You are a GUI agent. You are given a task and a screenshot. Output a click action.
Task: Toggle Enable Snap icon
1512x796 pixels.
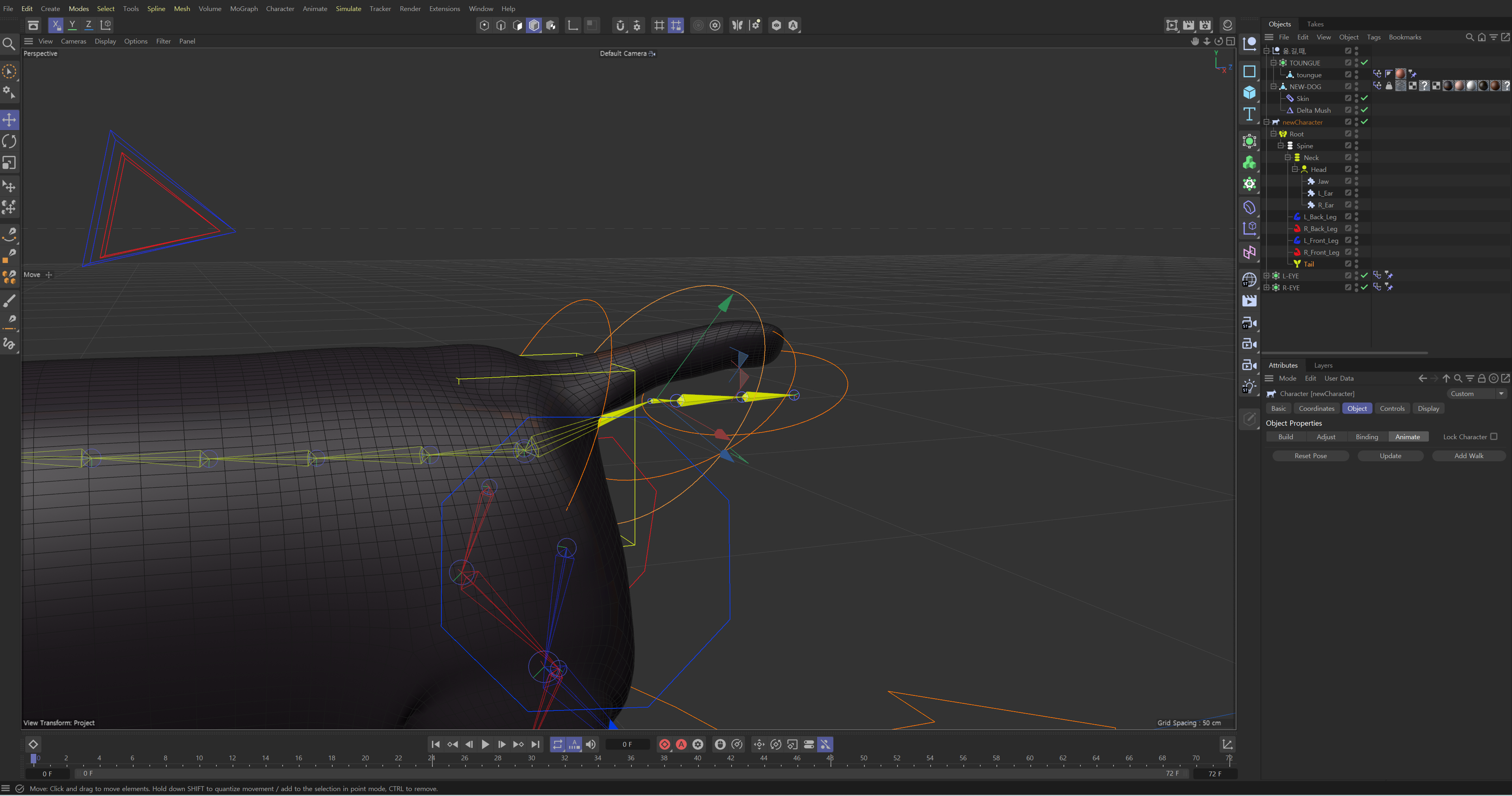pyautogui.click(x=620, y=25)
